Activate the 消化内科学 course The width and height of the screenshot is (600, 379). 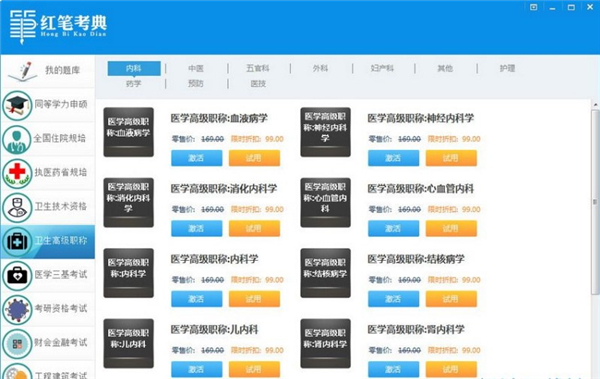point(197,229)
